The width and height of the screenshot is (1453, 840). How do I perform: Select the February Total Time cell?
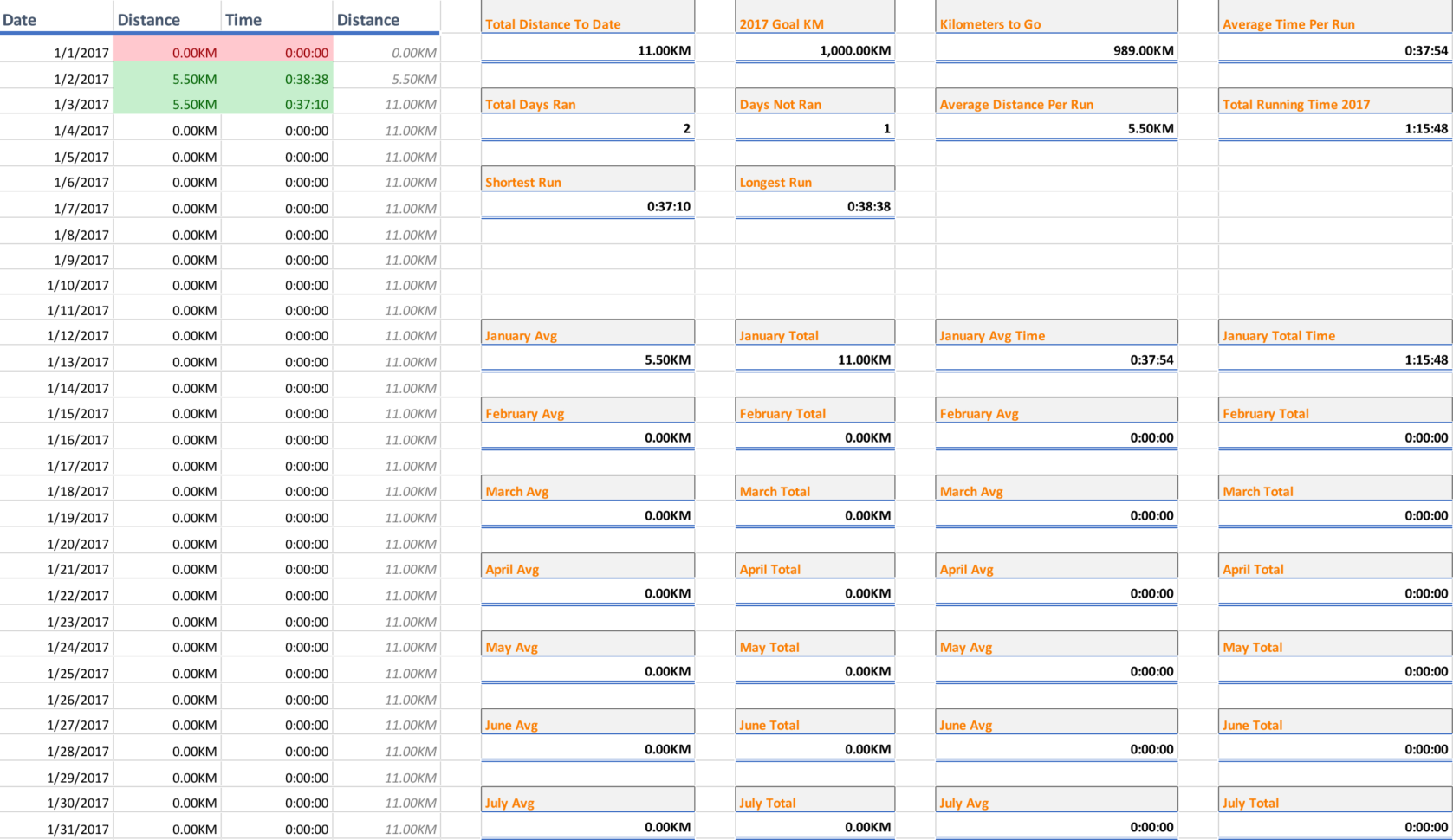click(1334, 438)
